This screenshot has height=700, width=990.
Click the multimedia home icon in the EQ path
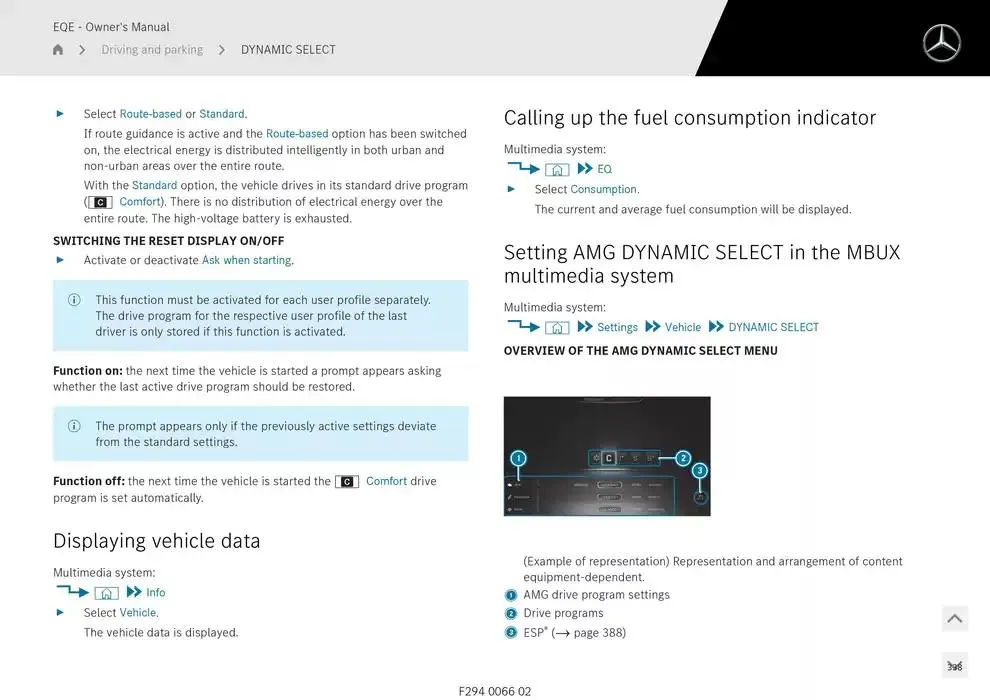pyautogui.click(x=556, y=168)
